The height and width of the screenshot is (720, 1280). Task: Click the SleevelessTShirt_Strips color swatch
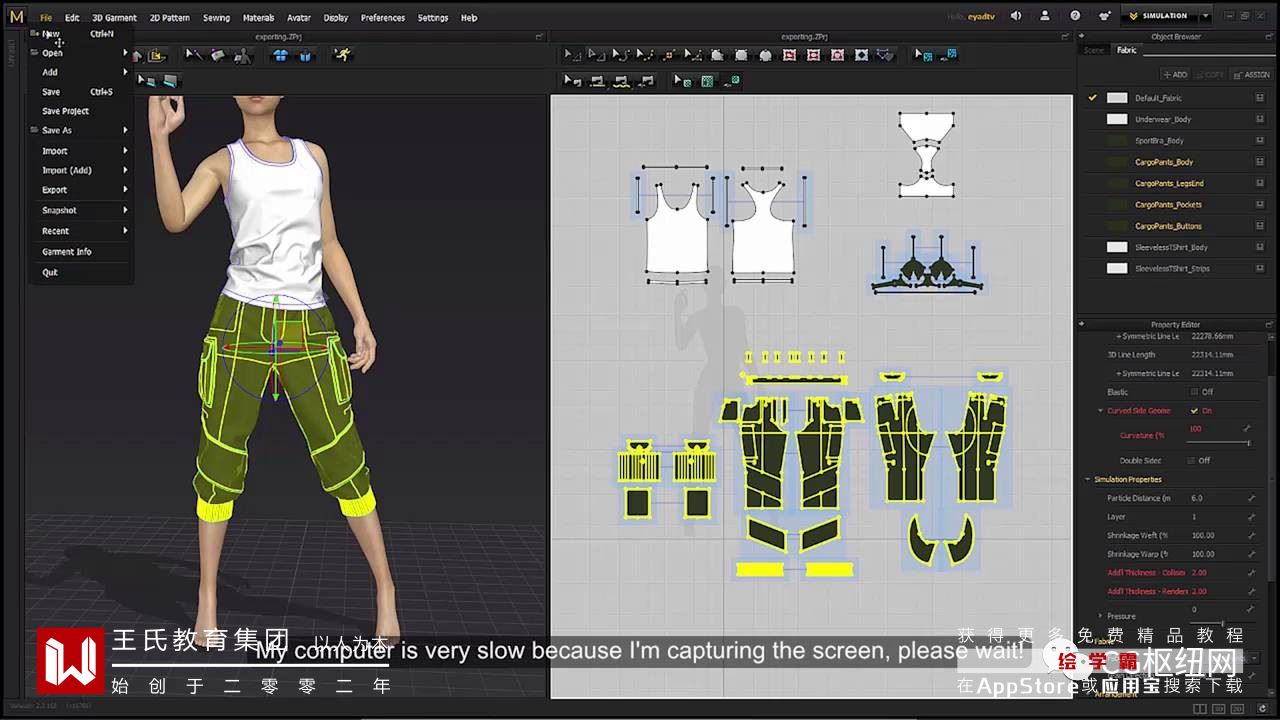pyautogui.click(x=1117, y=268)
